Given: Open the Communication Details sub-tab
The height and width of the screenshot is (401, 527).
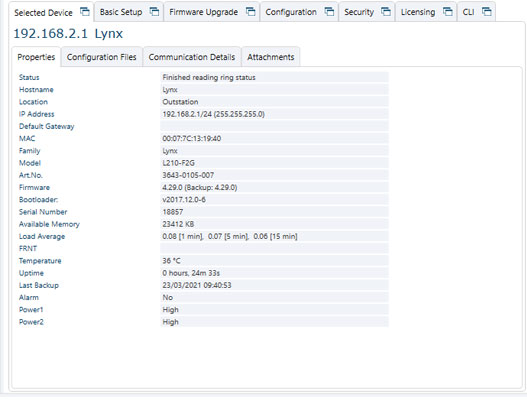Looking at the screenshot, I should pos(192,57).
